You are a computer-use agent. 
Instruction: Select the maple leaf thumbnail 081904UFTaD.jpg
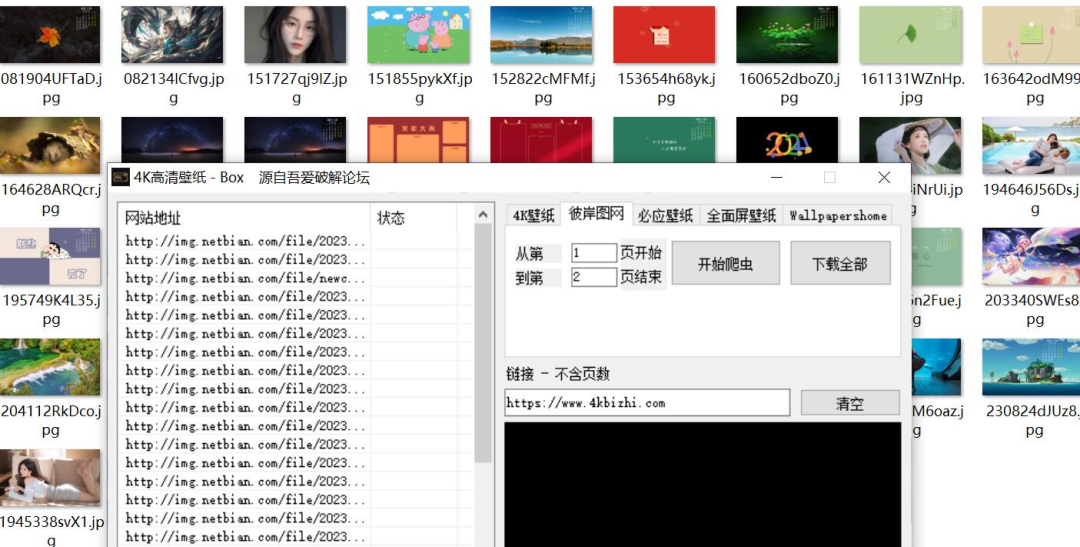tap(50, 34)
